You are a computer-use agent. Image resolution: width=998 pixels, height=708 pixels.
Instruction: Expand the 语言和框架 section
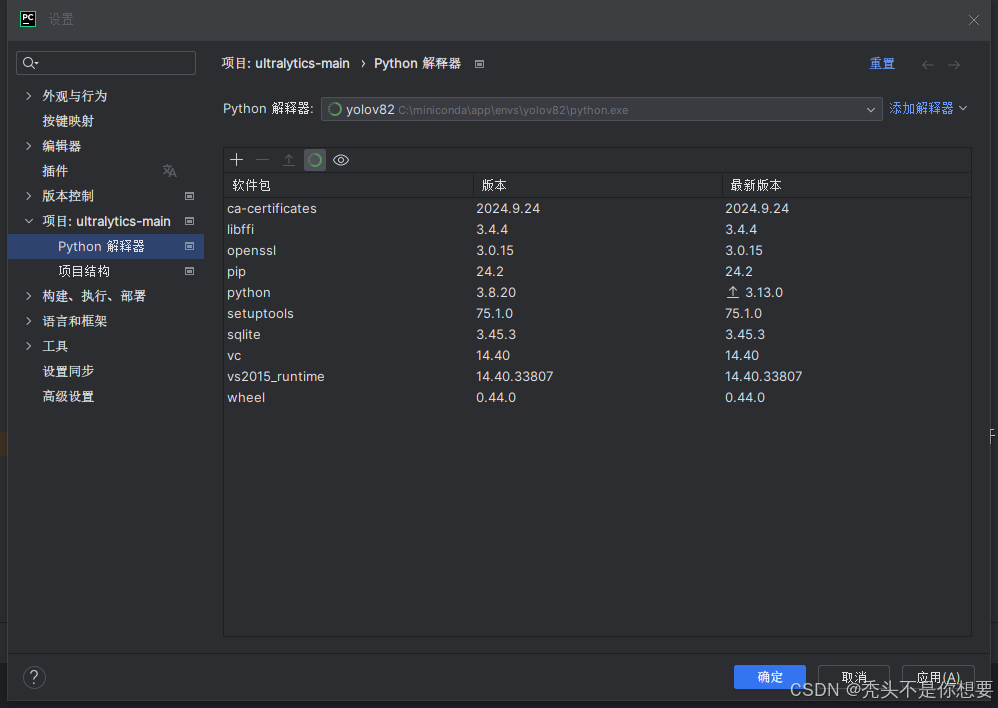tap(28, 321)
